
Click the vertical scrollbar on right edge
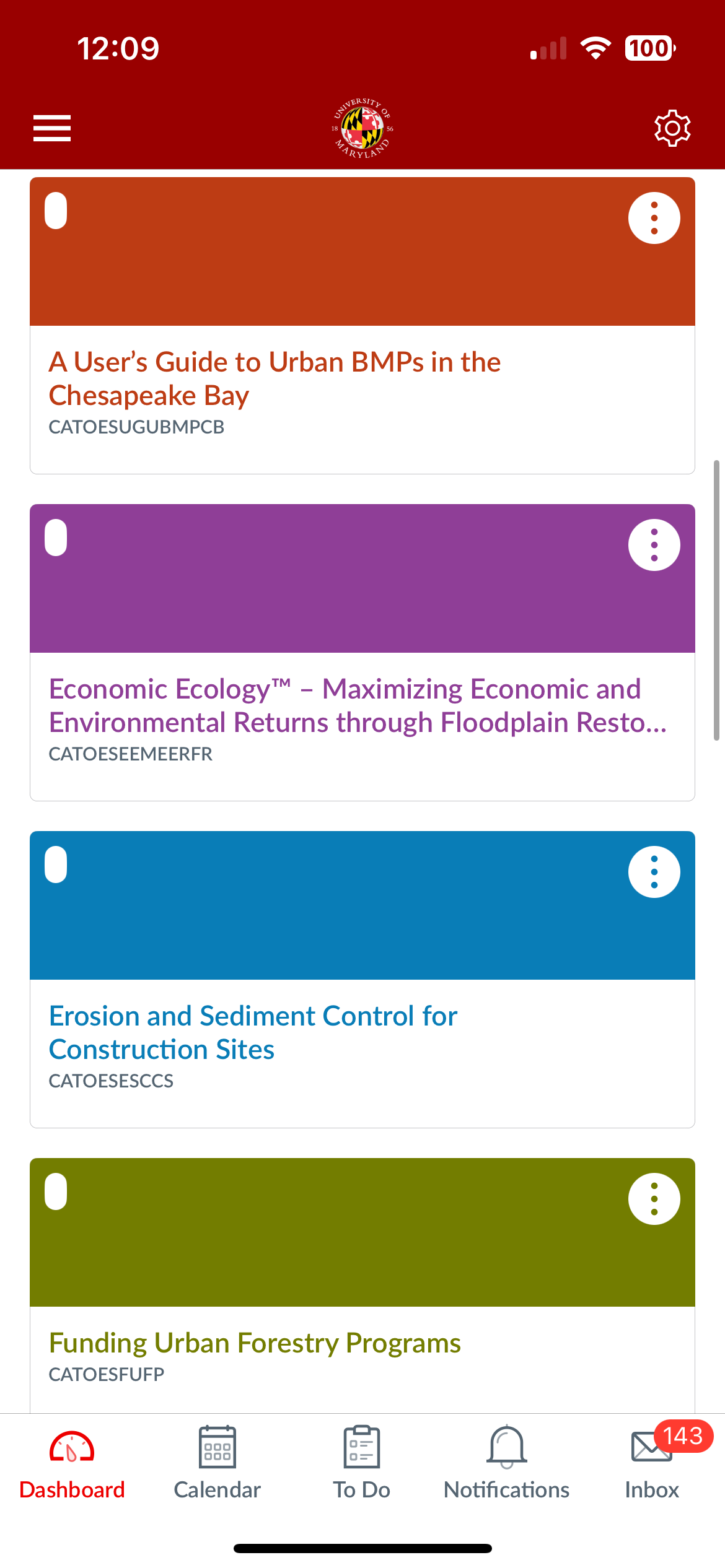click(716, 600)
